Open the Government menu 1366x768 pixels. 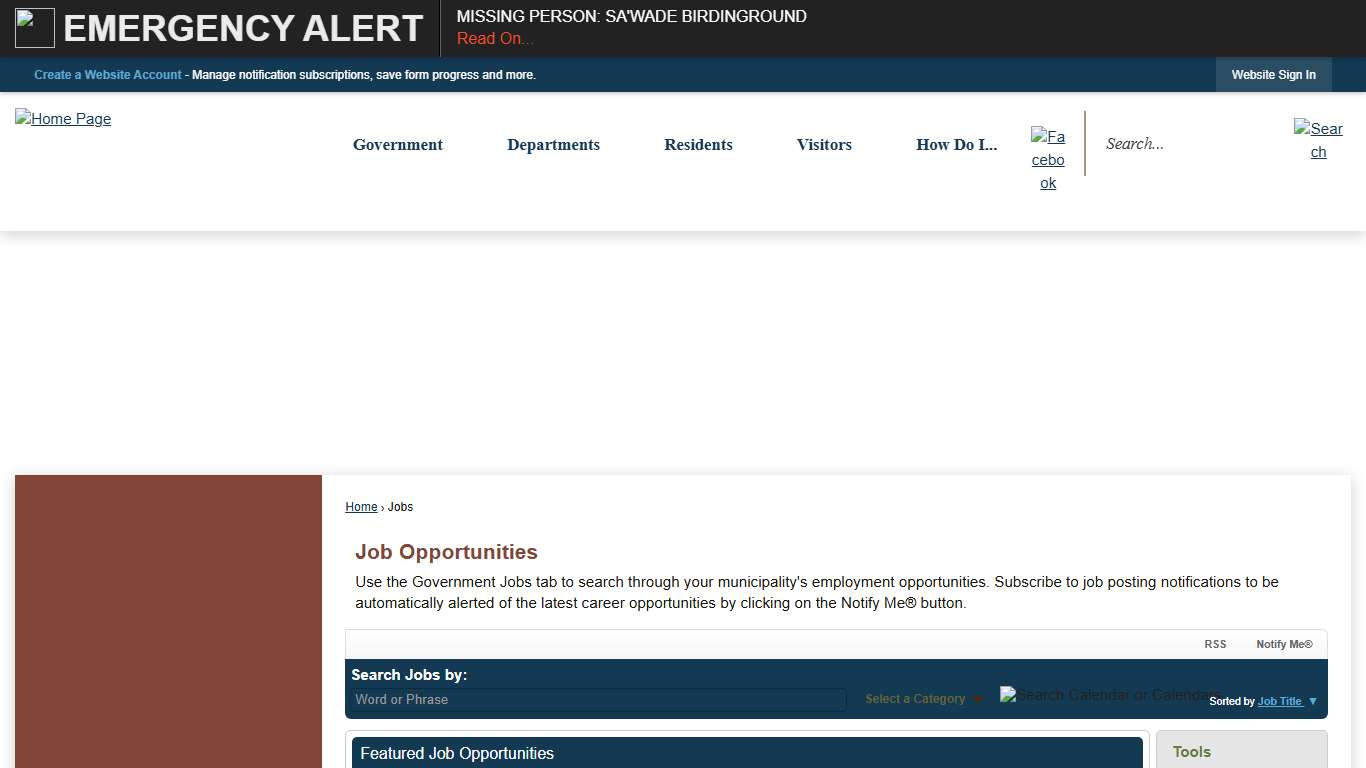(x=398, y=145)
